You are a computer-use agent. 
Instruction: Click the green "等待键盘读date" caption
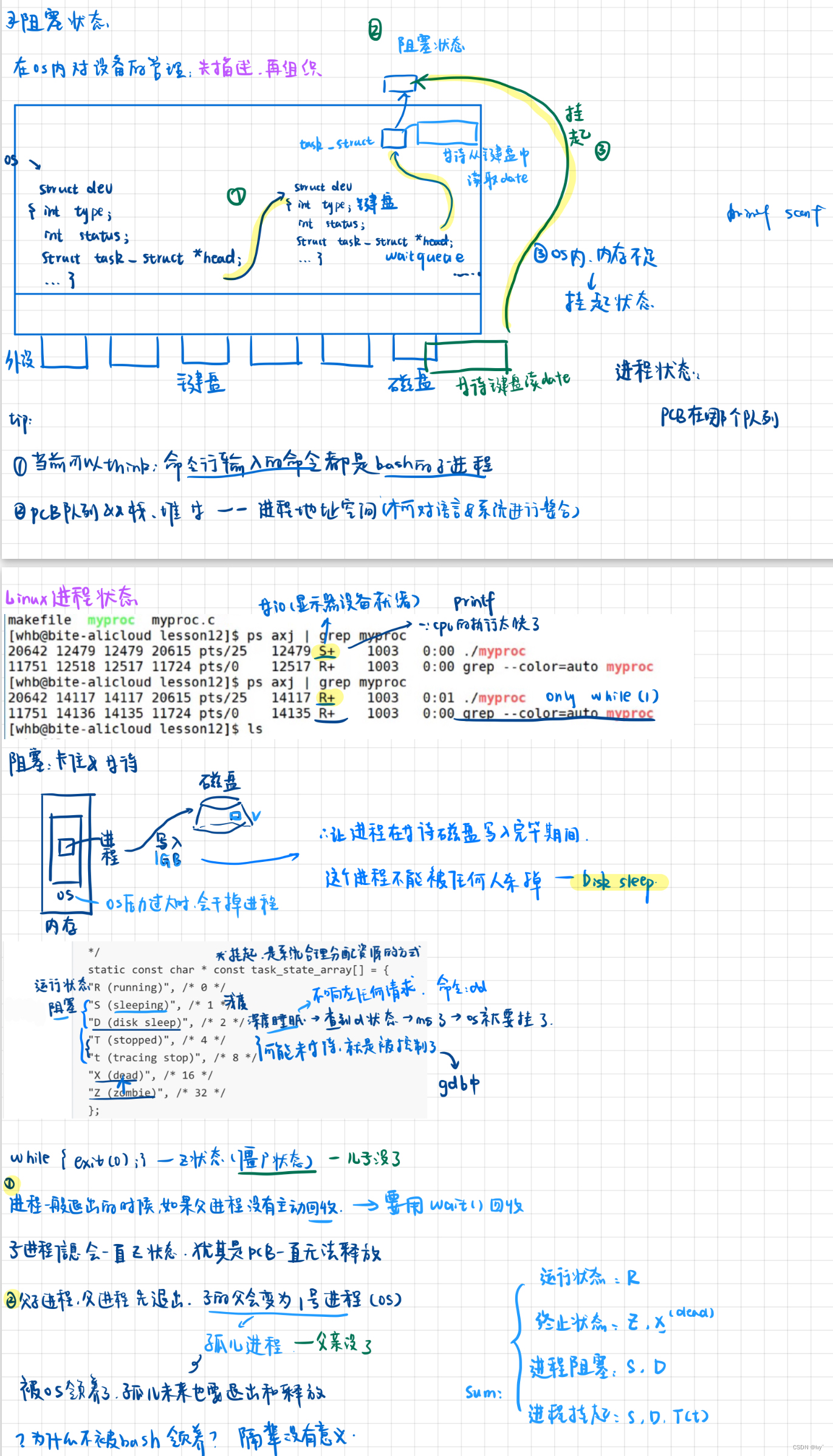click(513, 383)
